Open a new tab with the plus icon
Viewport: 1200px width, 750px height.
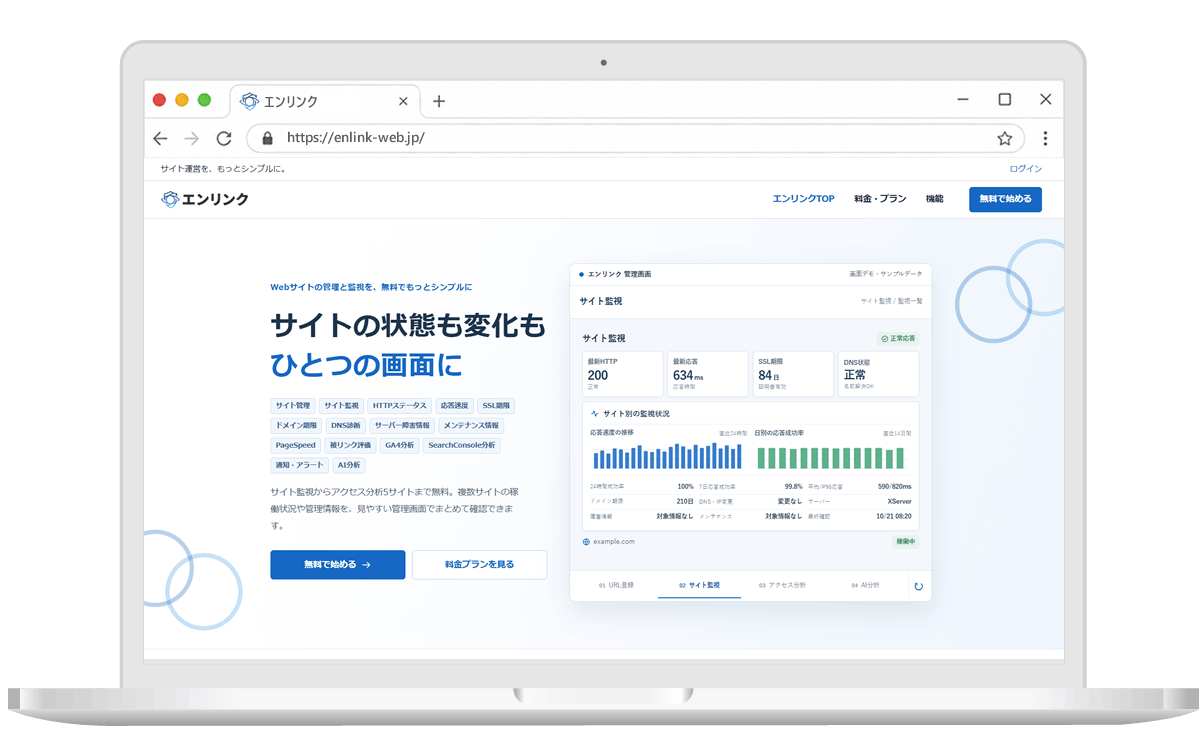[x=438, y=101]
